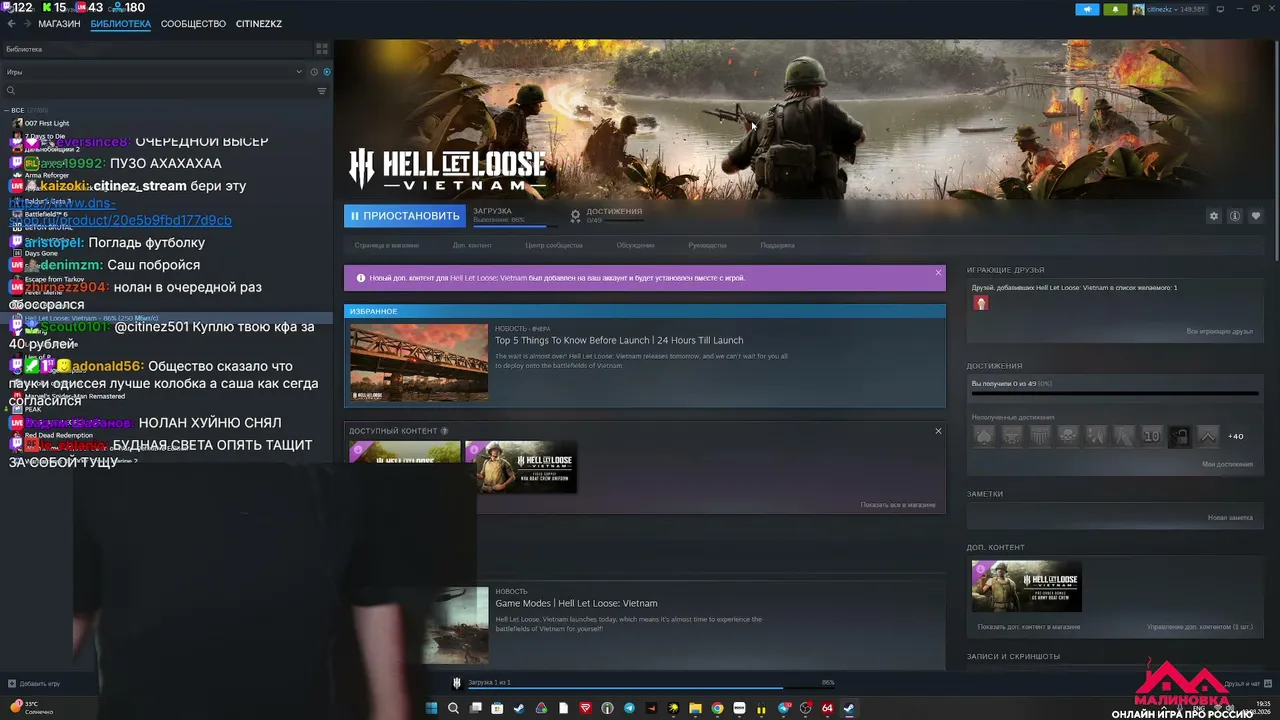Viewport: 1280px width, 720px height.
Task: Click Мои достижения link
Action: click(1227, 464)
